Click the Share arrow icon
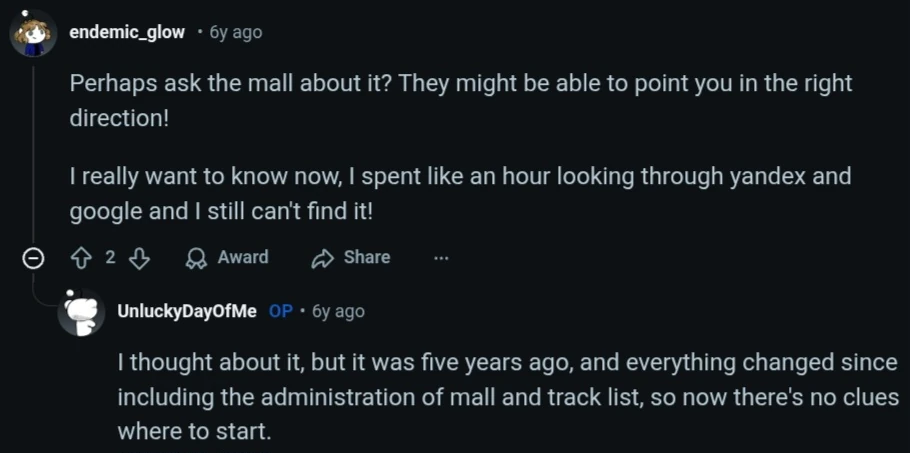Viewport: 910px width, 453px height. pos(322,258)
